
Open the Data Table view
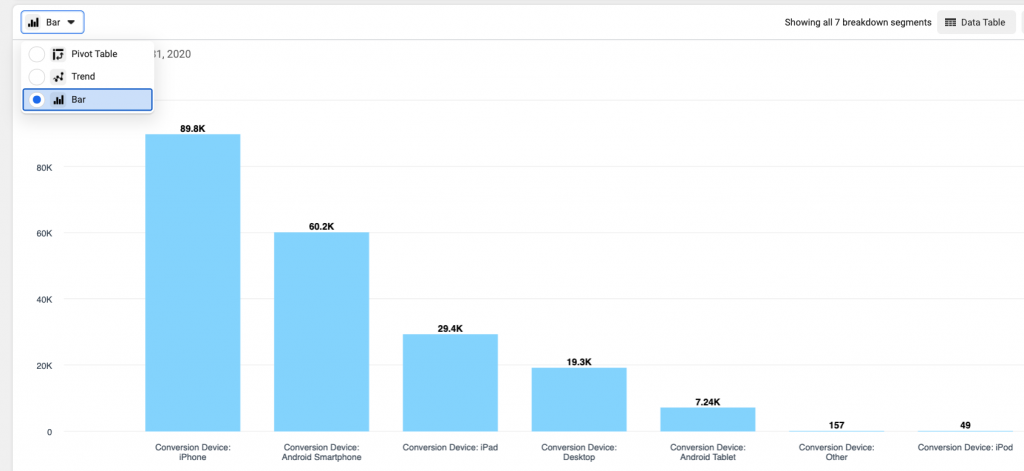point(976,22)
